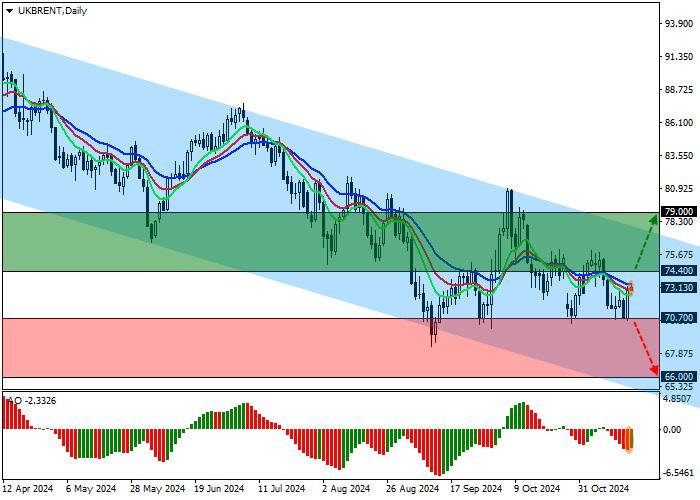
Task: Click the 75.675 price axis value
Action: point(679,255)
